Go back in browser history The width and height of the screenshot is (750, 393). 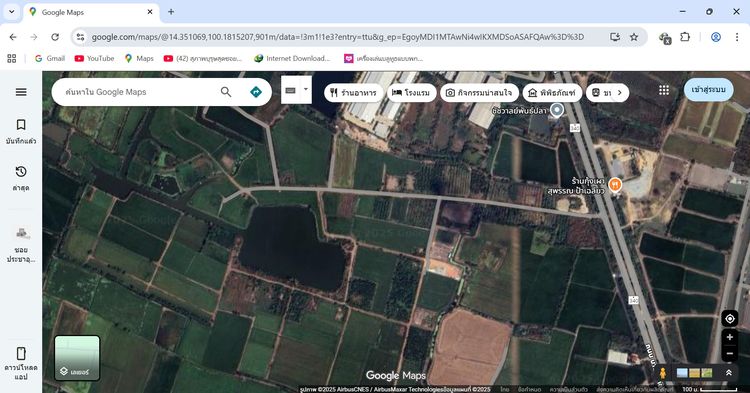[x=13, y=37]
